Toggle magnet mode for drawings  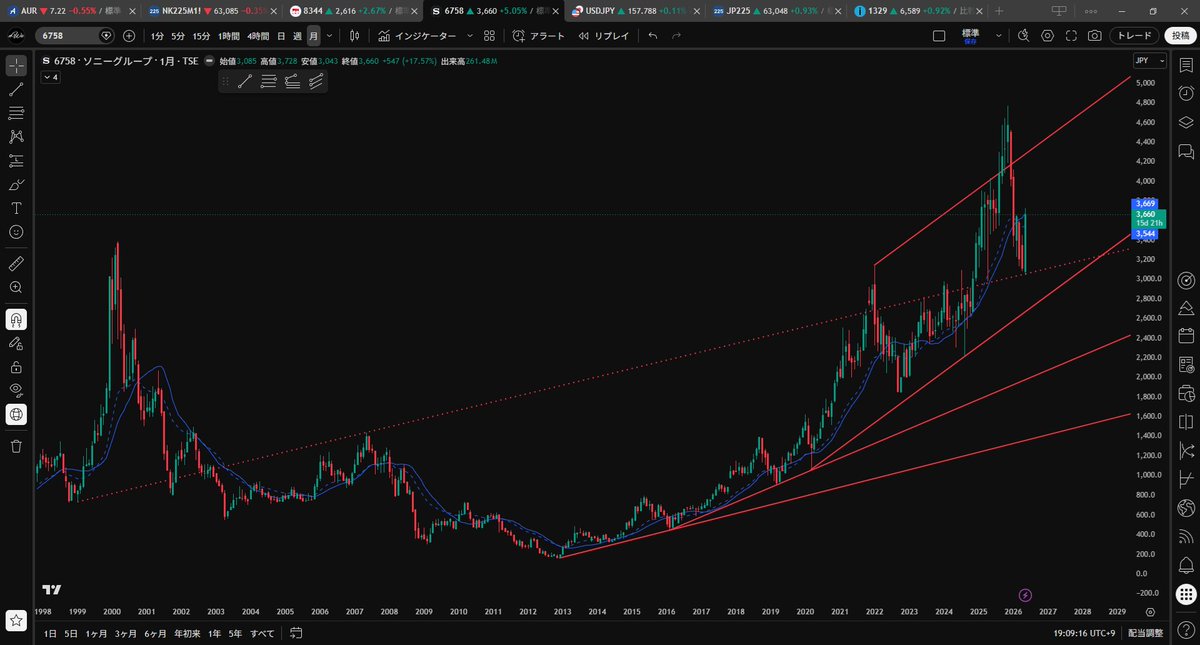(x=16, y=319)
